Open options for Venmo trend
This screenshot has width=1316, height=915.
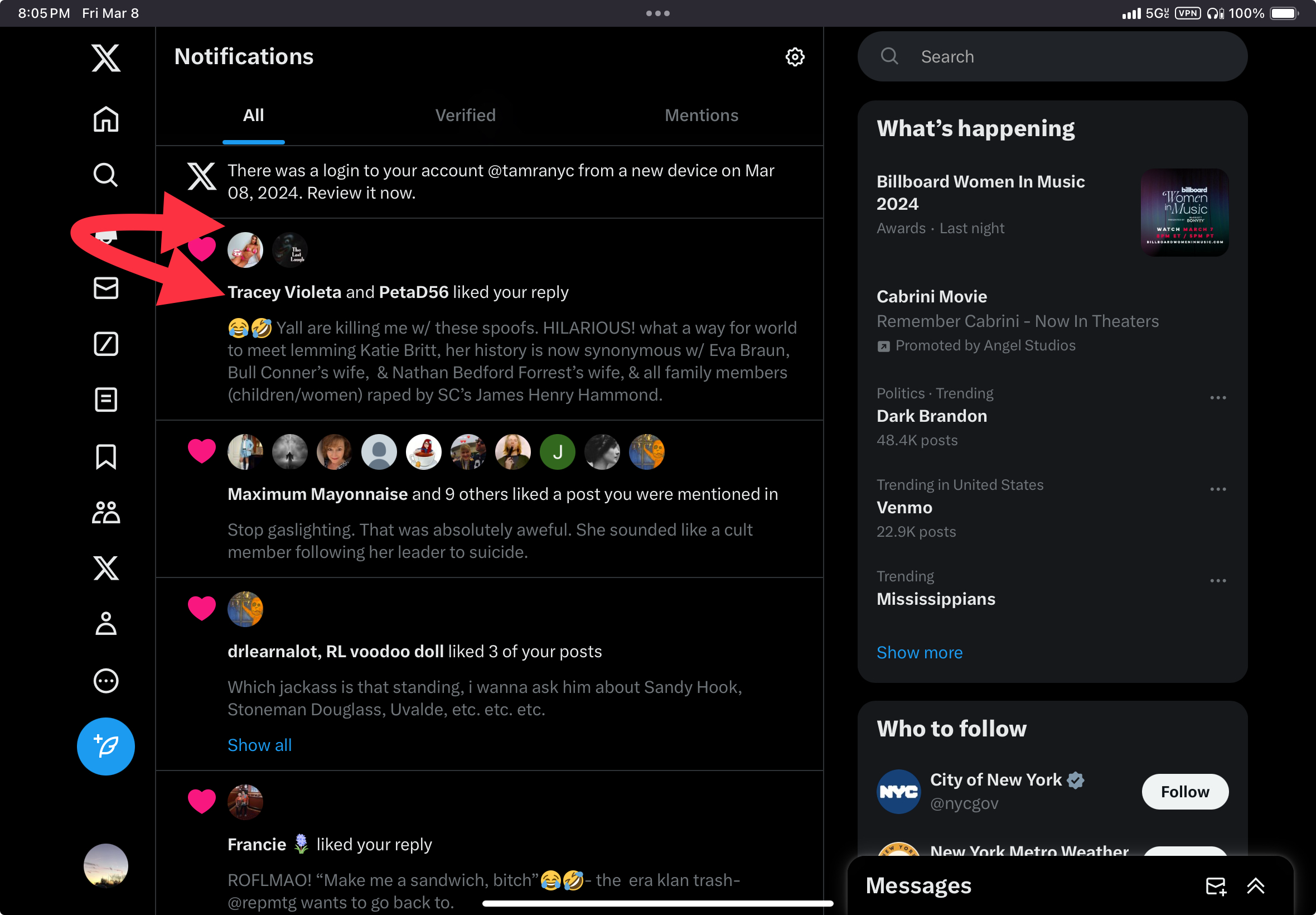[1217, 489]
